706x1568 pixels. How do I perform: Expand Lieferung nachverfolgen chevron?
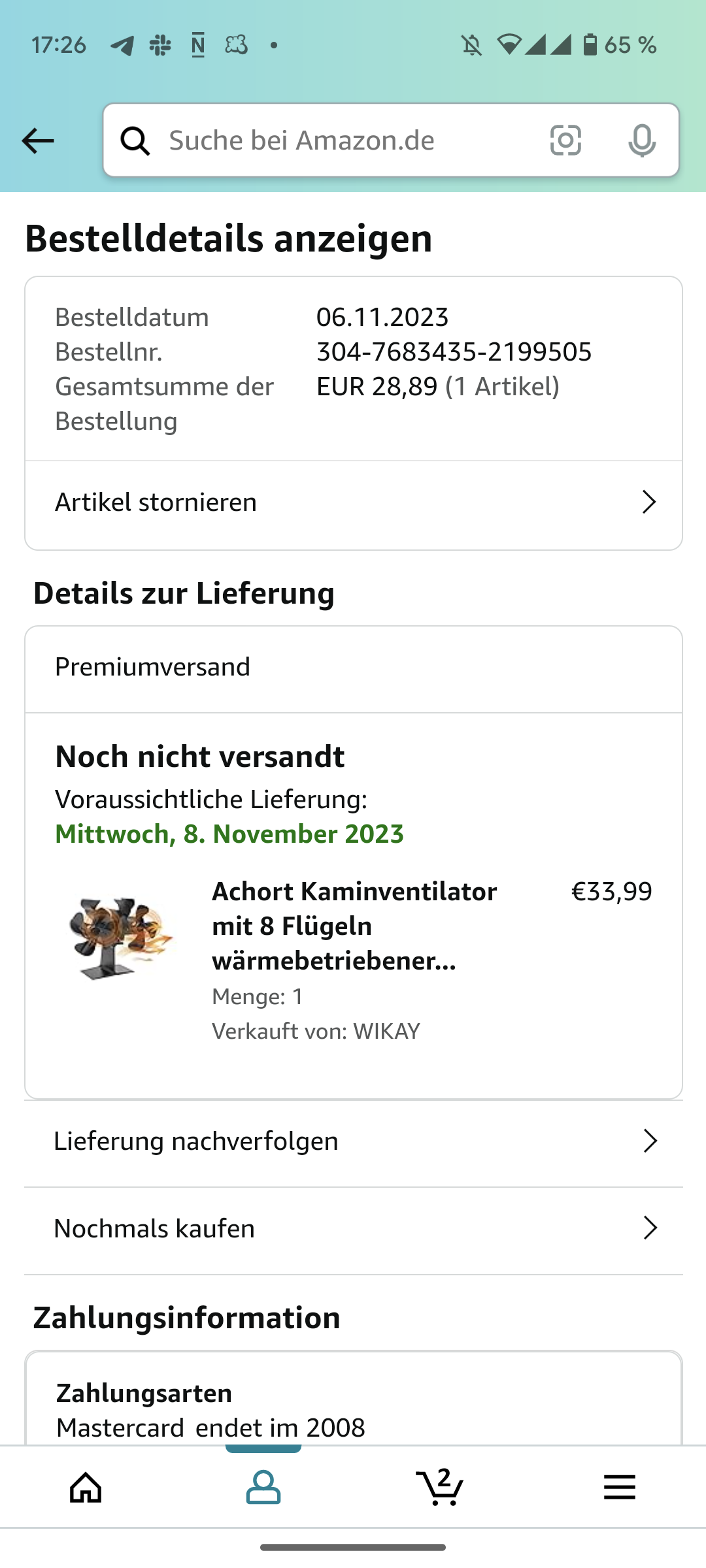(650, 1141)
